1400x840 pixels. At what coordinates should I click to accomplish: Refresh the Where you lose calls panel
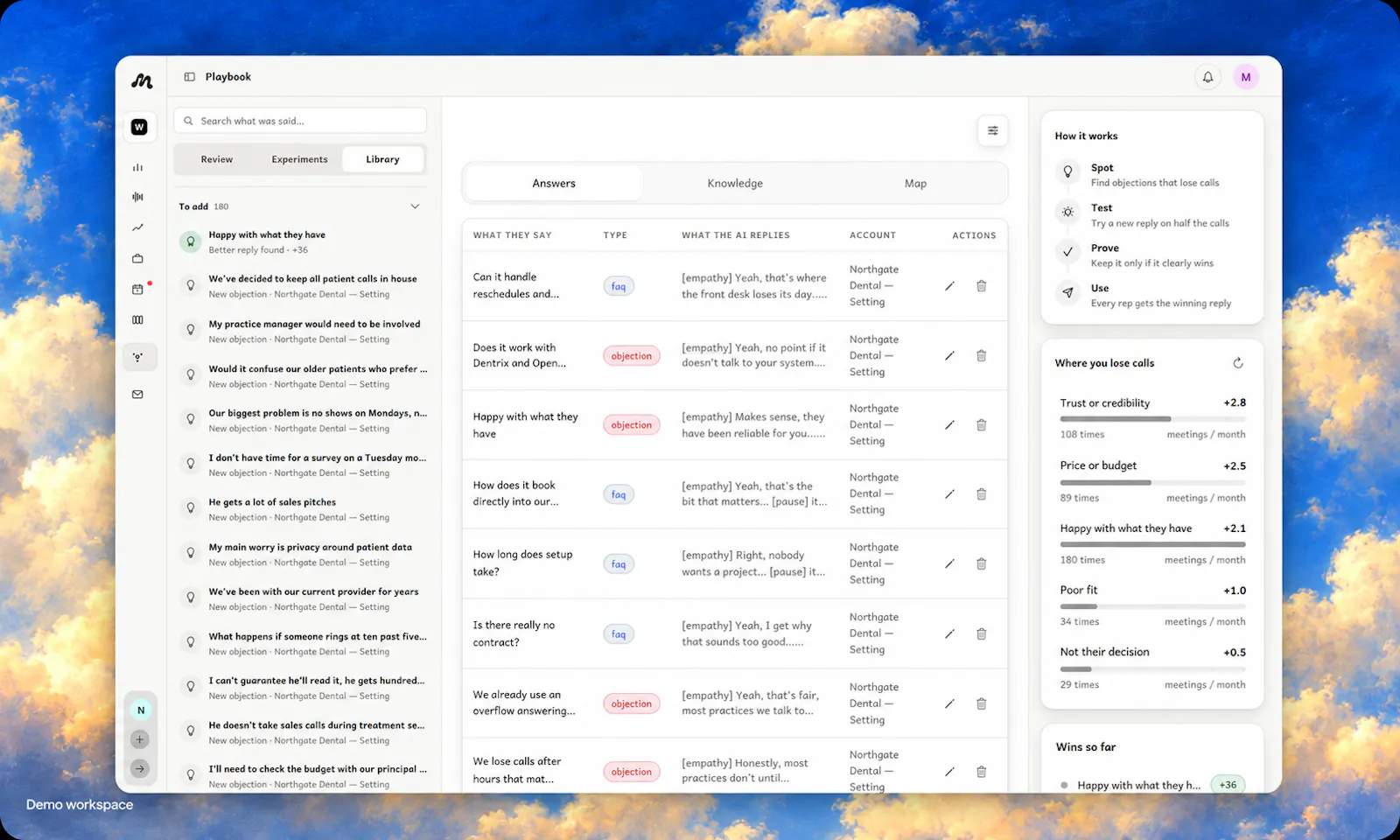(x=1238, y=363)
